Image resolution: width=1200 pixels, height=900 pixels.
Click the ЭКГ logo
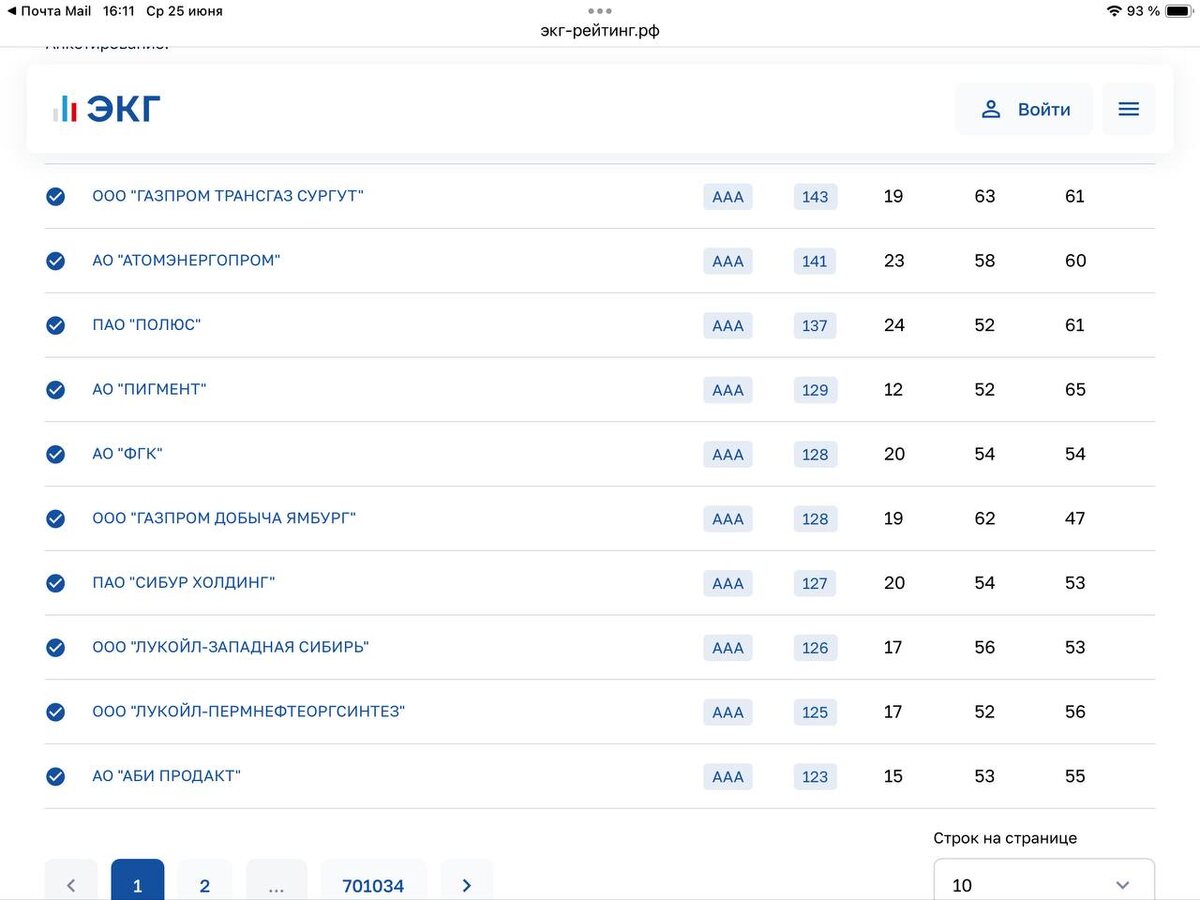coord(106,109)
